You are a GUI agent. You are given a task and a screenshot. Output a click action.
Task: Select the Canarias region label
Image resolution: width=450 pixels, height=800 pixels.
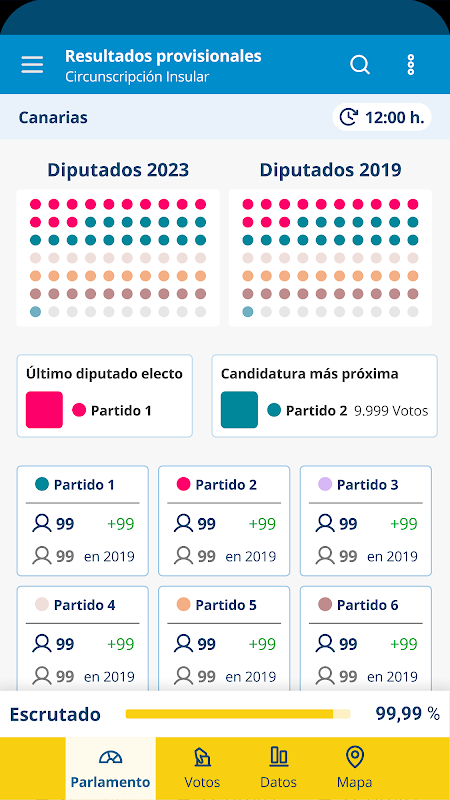point(53,118)
